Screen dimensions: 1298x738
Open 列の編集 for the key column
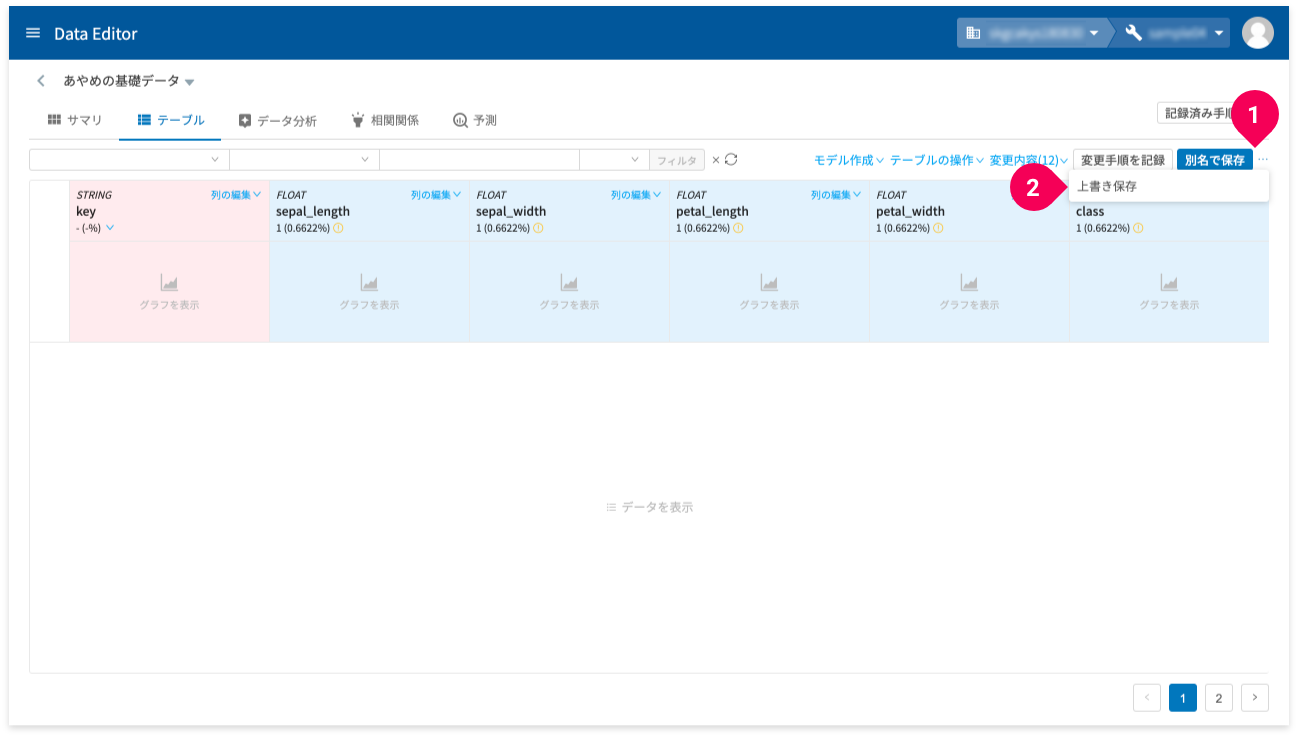click(236, 195)
